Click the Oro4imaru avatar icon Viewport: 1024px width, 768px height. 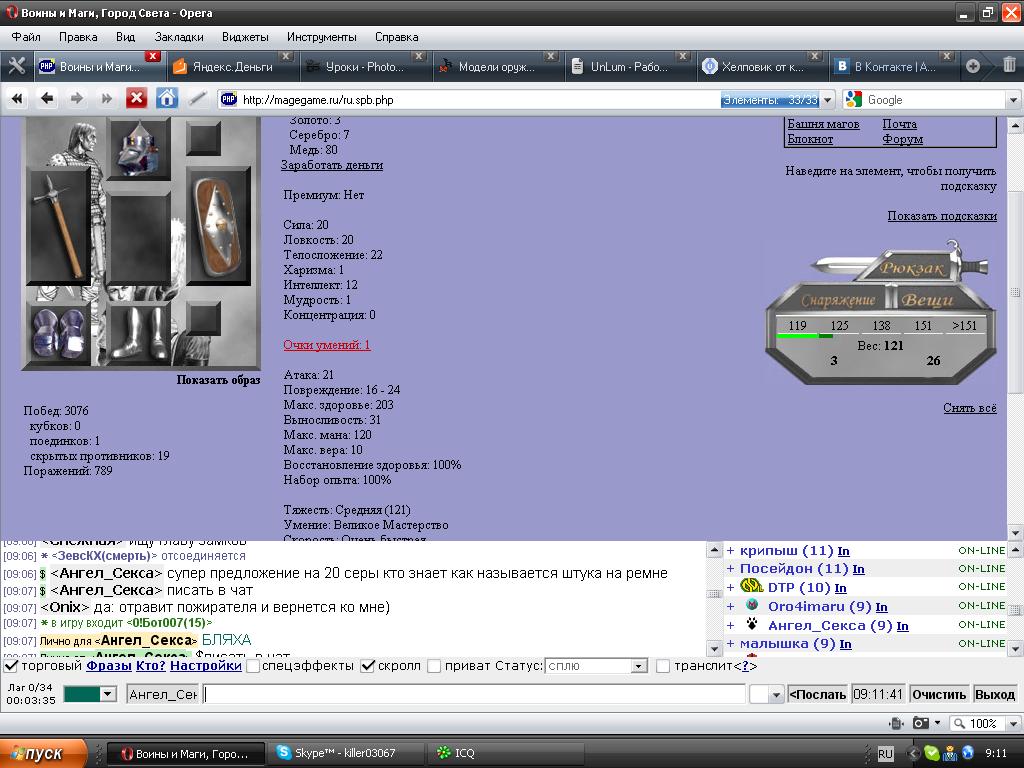(x=752, y=605)
